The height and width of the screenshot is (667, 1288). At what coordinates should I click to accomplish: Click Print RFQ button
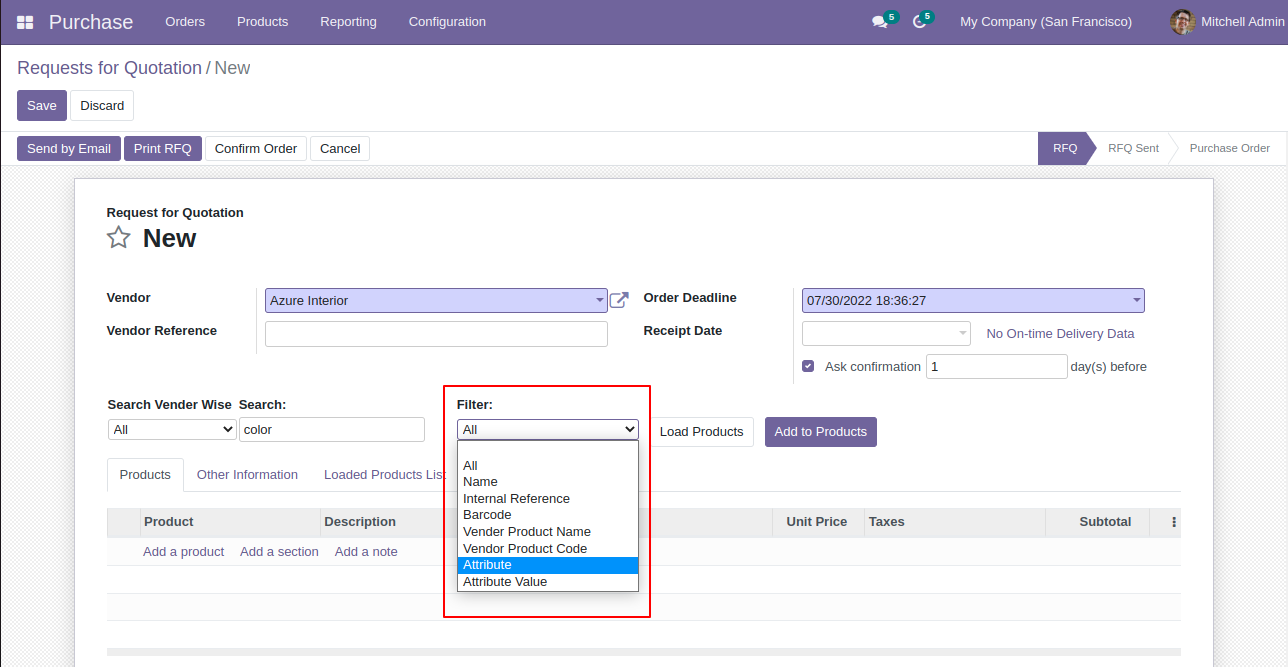click(x=163, y=149)
